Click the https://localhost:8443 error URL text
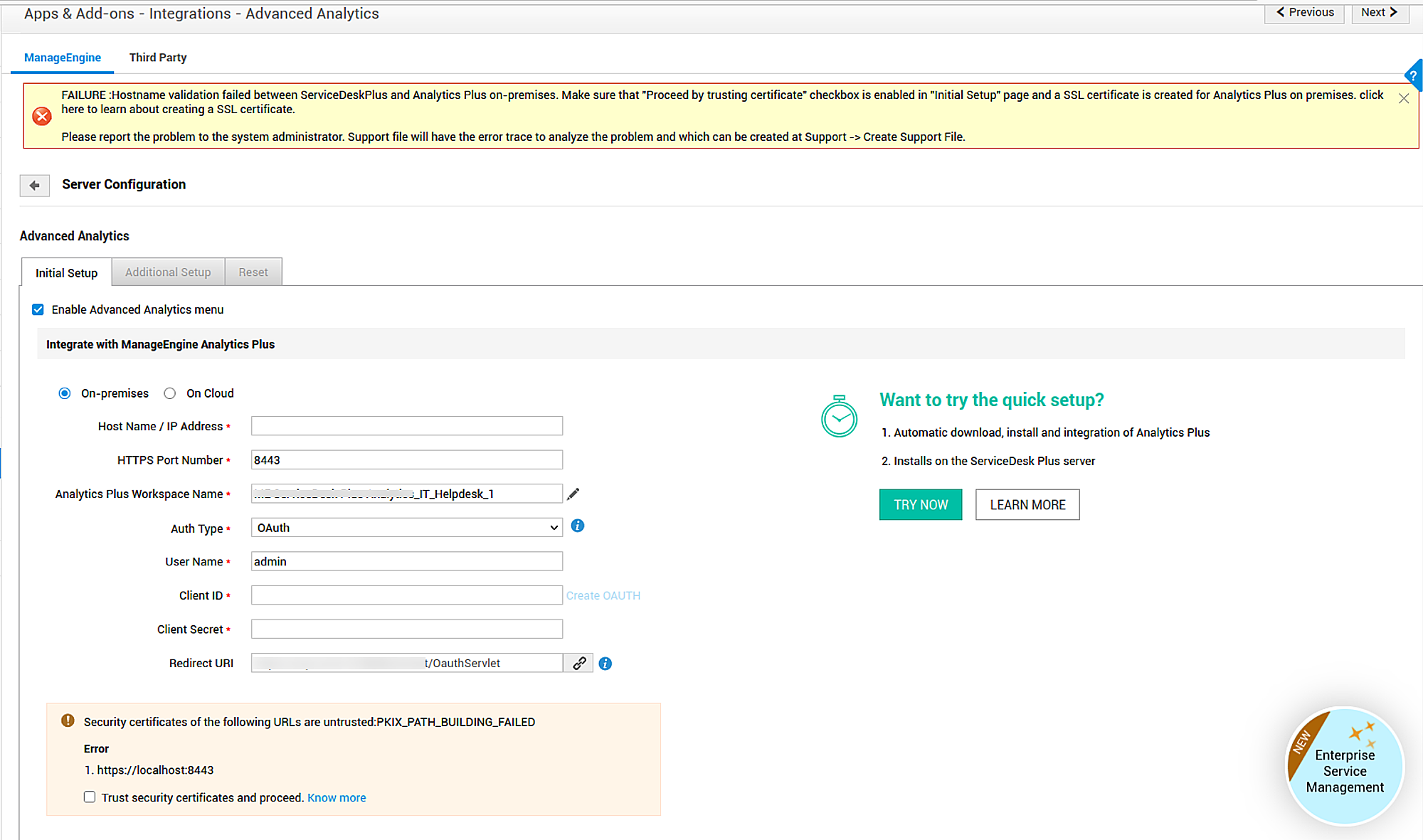Image resolution: width=1423 pixels, height=840 pixels. [155, 770]
